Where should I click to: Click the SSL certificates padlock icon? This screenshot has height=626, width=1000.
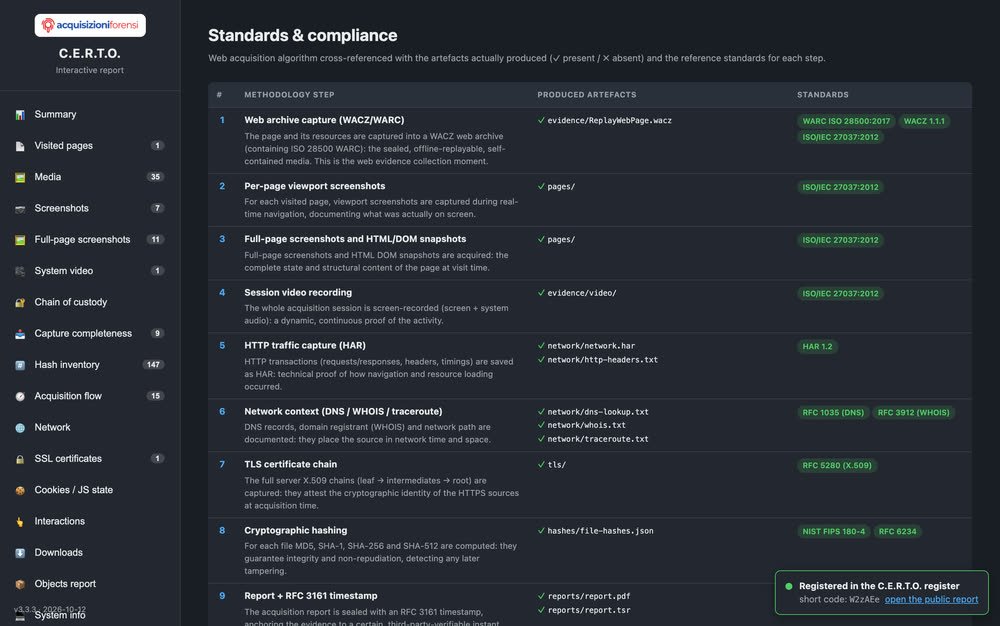point(20,459)
